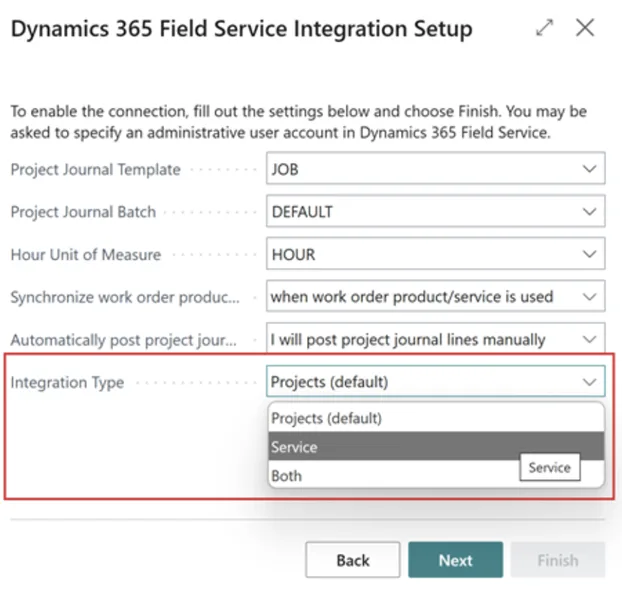622x594 pixels.
Task: Click the Project Journal Batch label
Action: click(83, 212)
